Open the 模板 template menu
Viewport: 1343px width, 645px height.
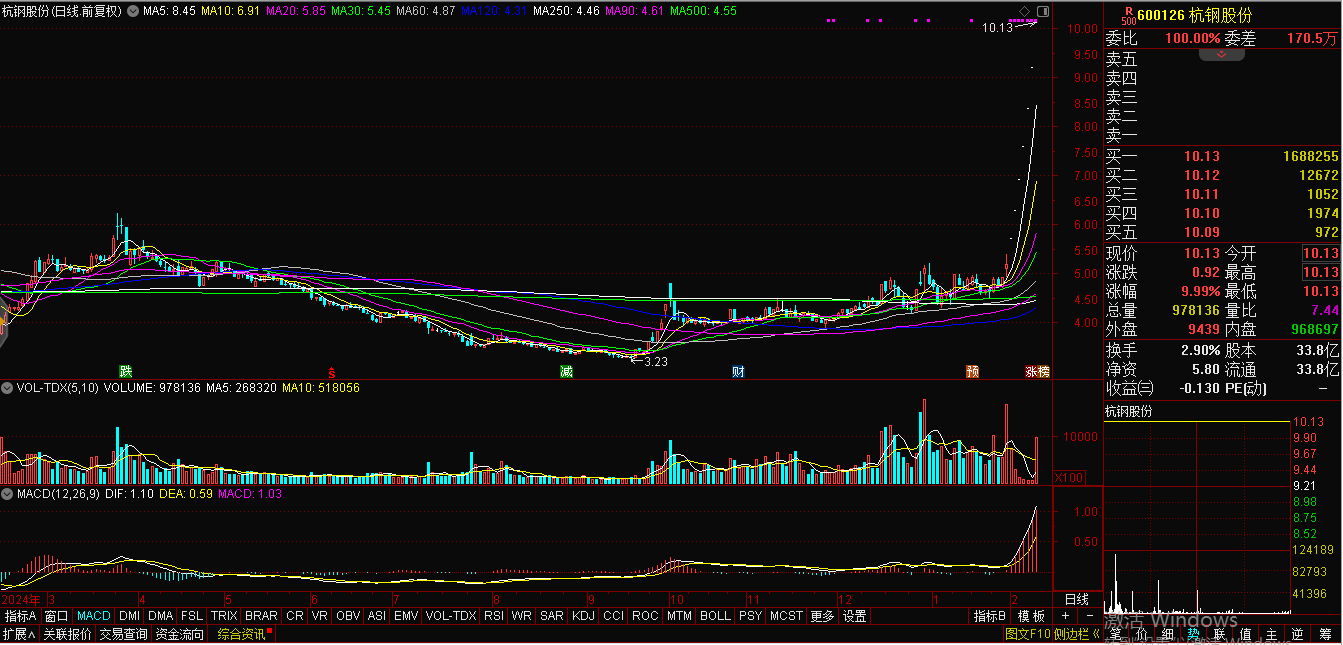point(1032,616)
